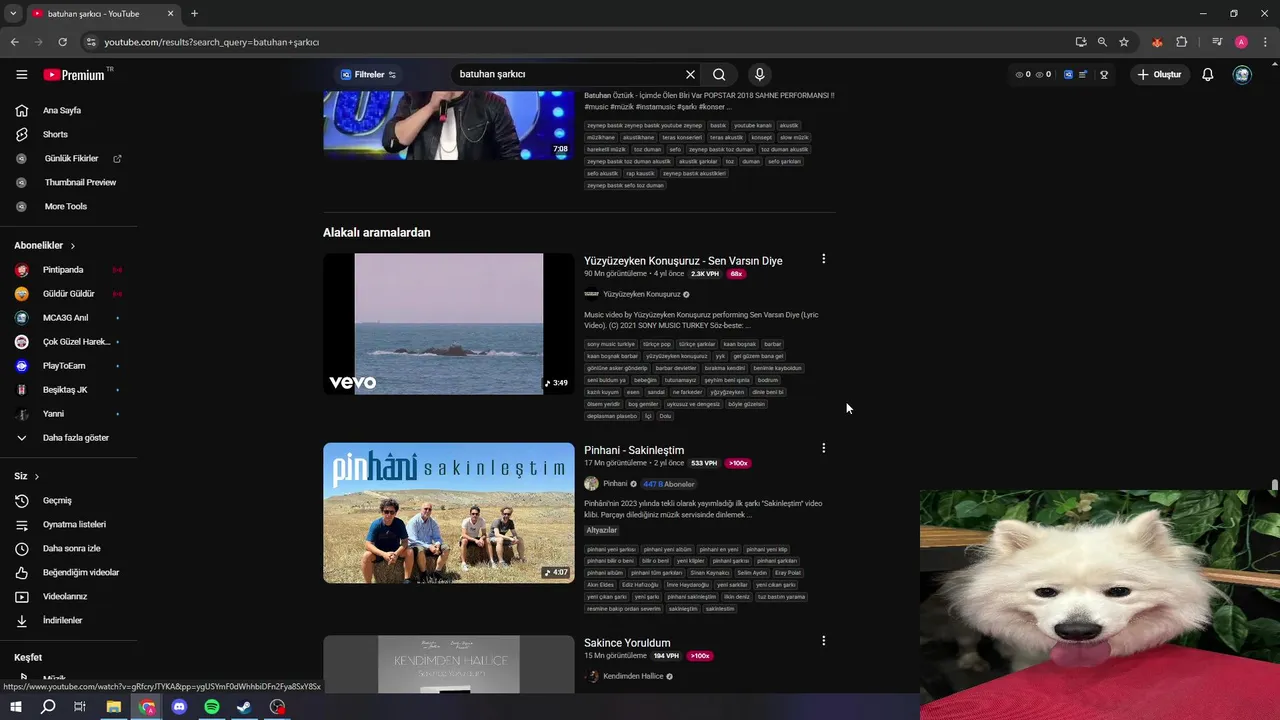1280x720 pixels.
Task: Click the MetaMask fox extension
Action: pos(1157,42)
